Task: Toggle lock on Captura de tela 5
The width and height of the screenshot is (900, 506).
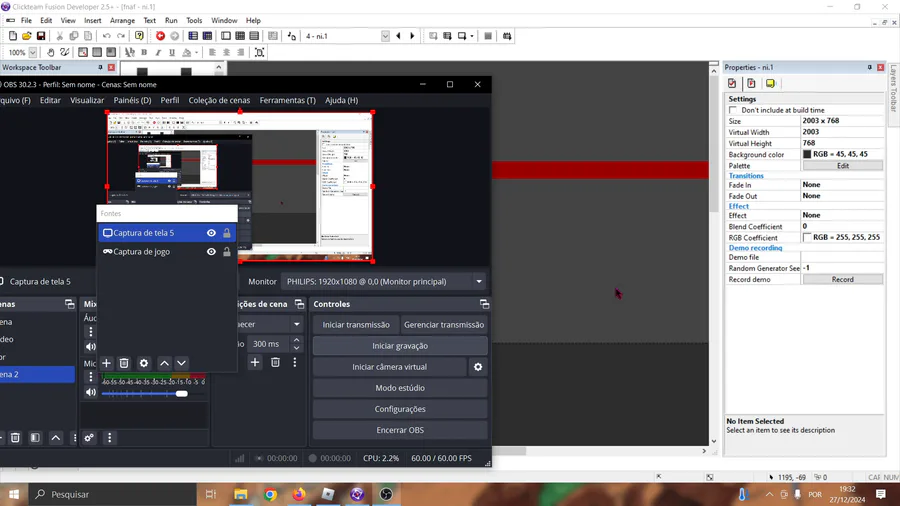Action: click(227, 233)
